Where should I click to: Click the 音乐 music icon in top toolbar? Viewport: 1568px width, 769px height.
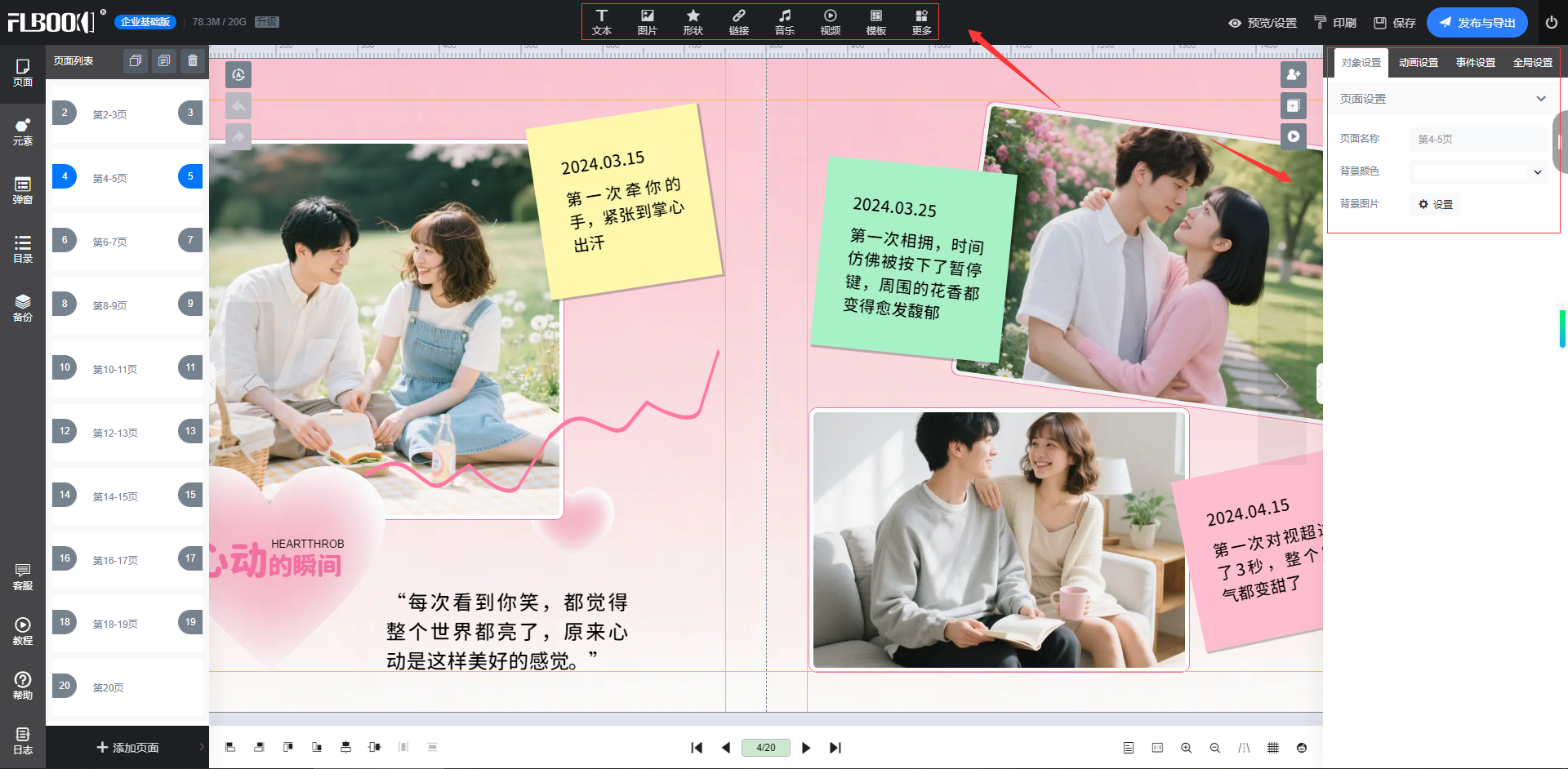pos(784,22)
